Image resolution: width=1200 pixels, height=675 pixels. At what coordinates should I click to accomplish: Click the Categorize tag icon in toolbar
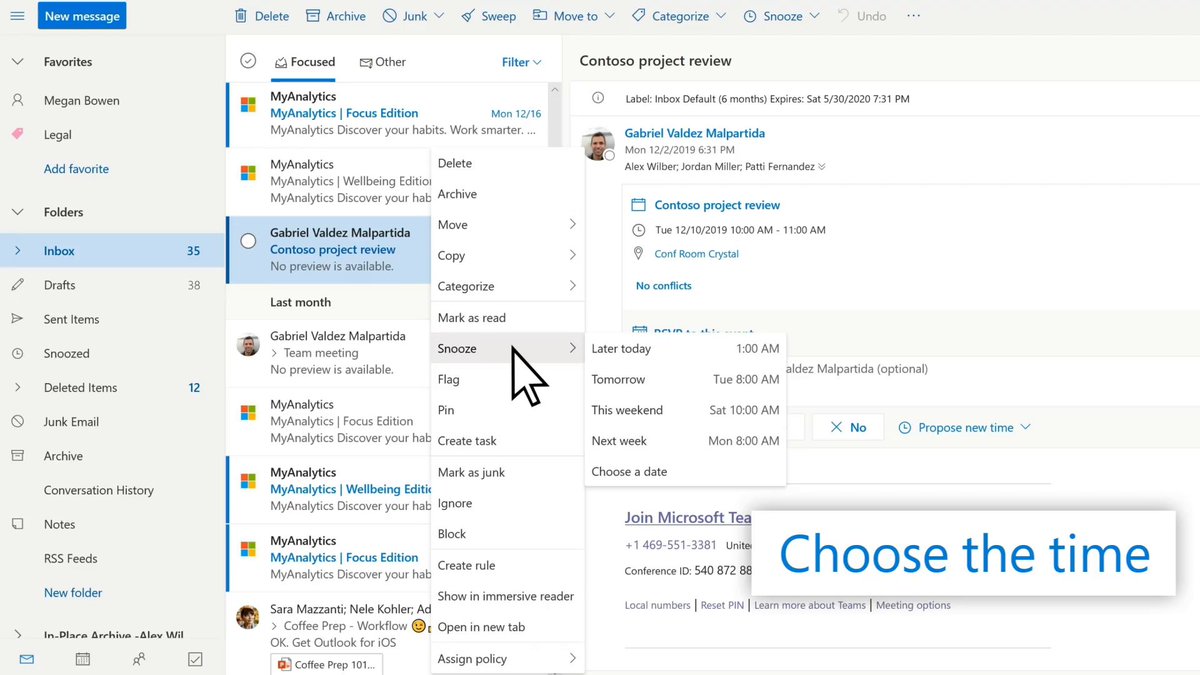click(x=639, y=16)
